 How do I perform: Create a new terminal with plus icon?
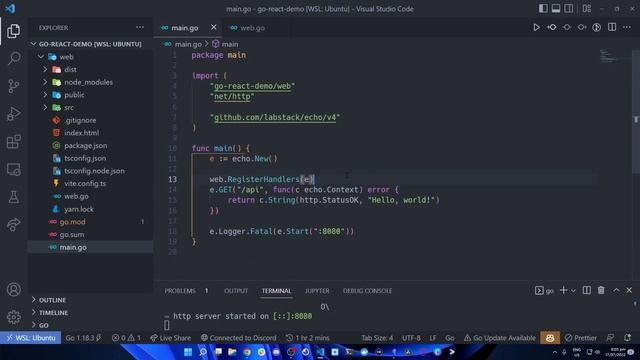point(564,290)
